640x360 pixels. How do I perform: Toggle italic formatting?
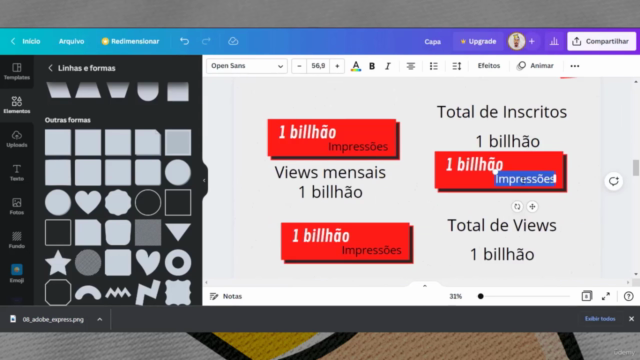[388, 66]
